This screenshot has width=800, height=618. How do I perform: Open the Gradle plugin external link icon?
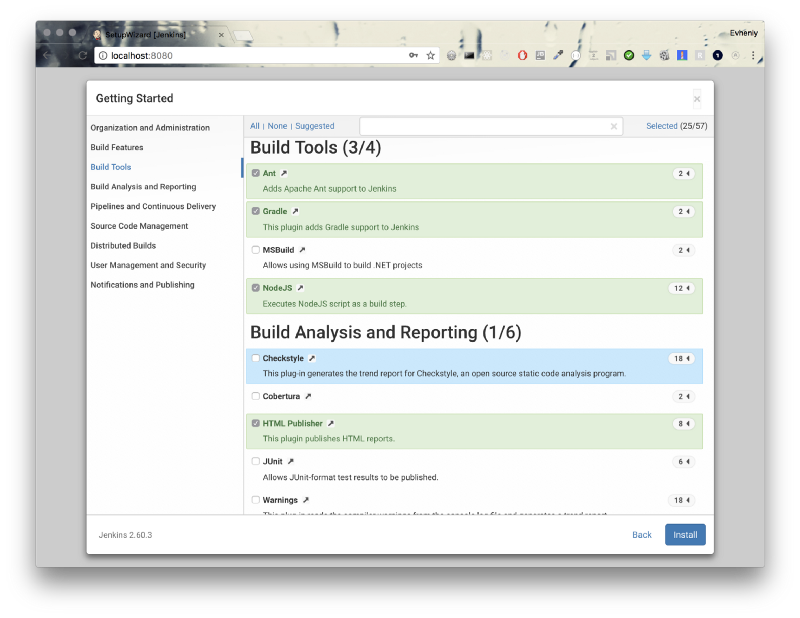(295, 212)
